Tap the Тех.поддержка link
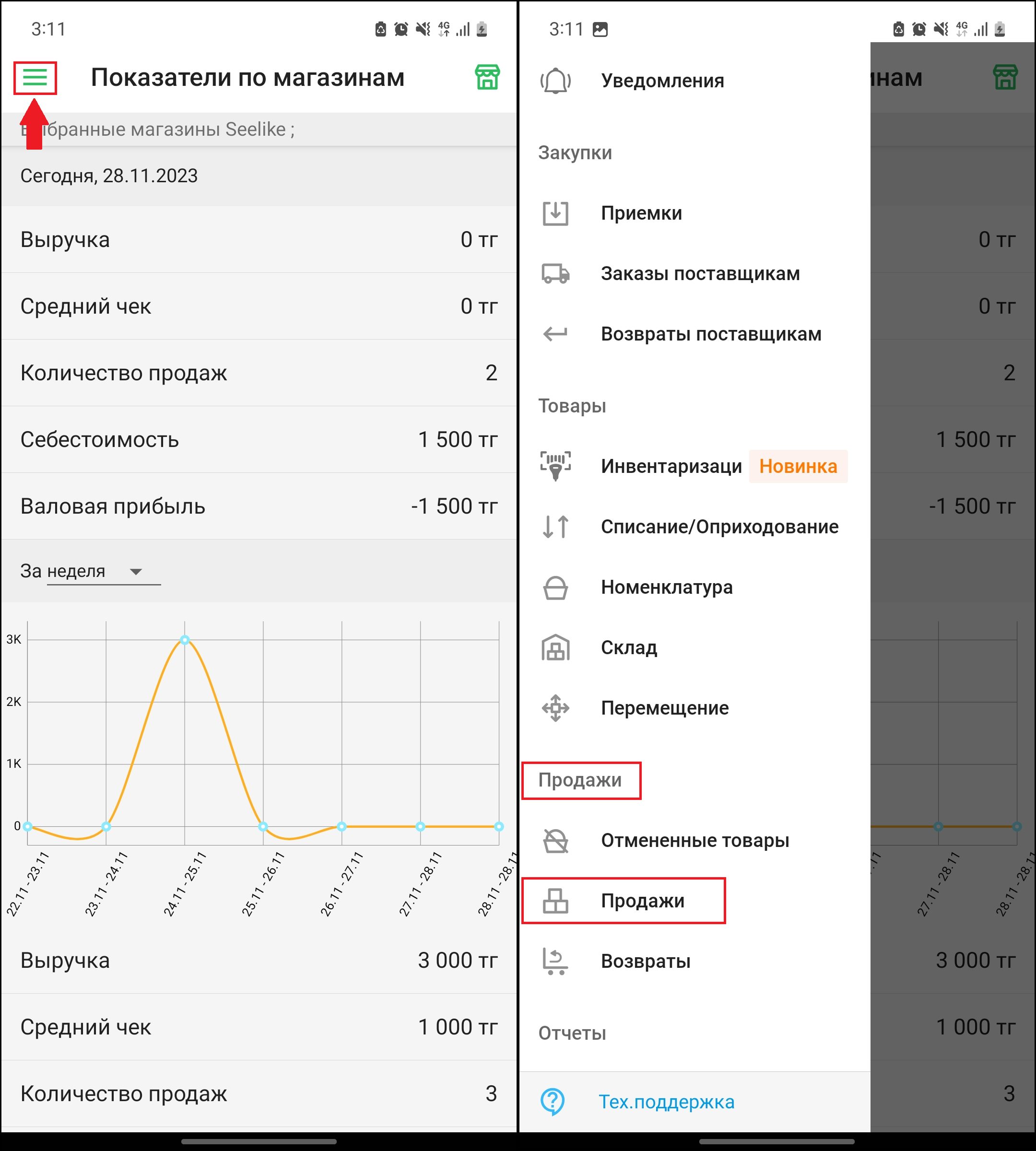This screenshot has width=1036, height=1151. pyautogui.click(x=666, y=1102)
